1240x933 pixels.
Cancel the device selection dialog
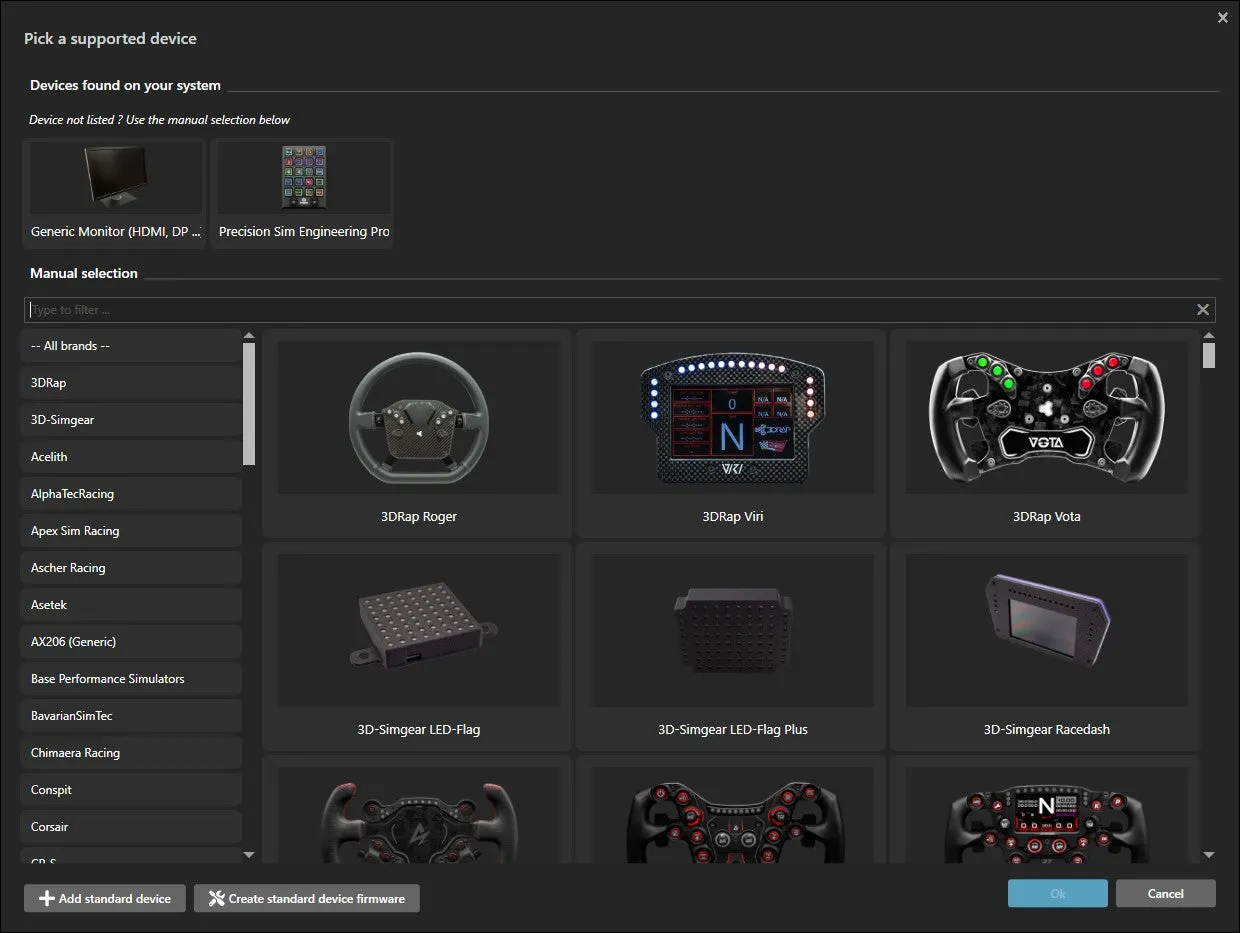[1166, 893]
